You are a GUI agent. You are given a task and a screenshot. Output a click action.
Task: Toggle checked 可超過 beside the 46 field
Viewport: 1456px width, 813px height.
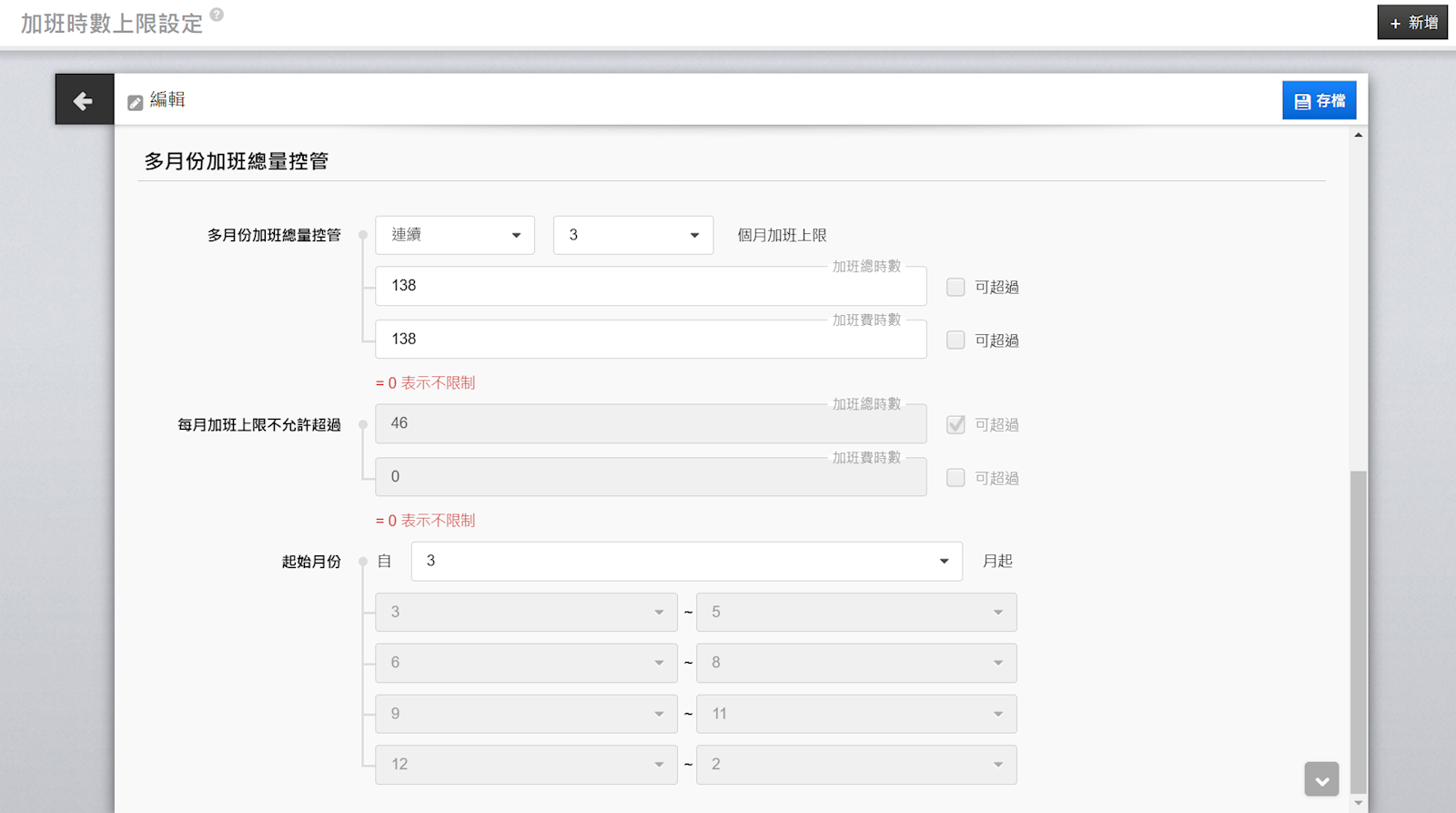(x=955, y=425)
